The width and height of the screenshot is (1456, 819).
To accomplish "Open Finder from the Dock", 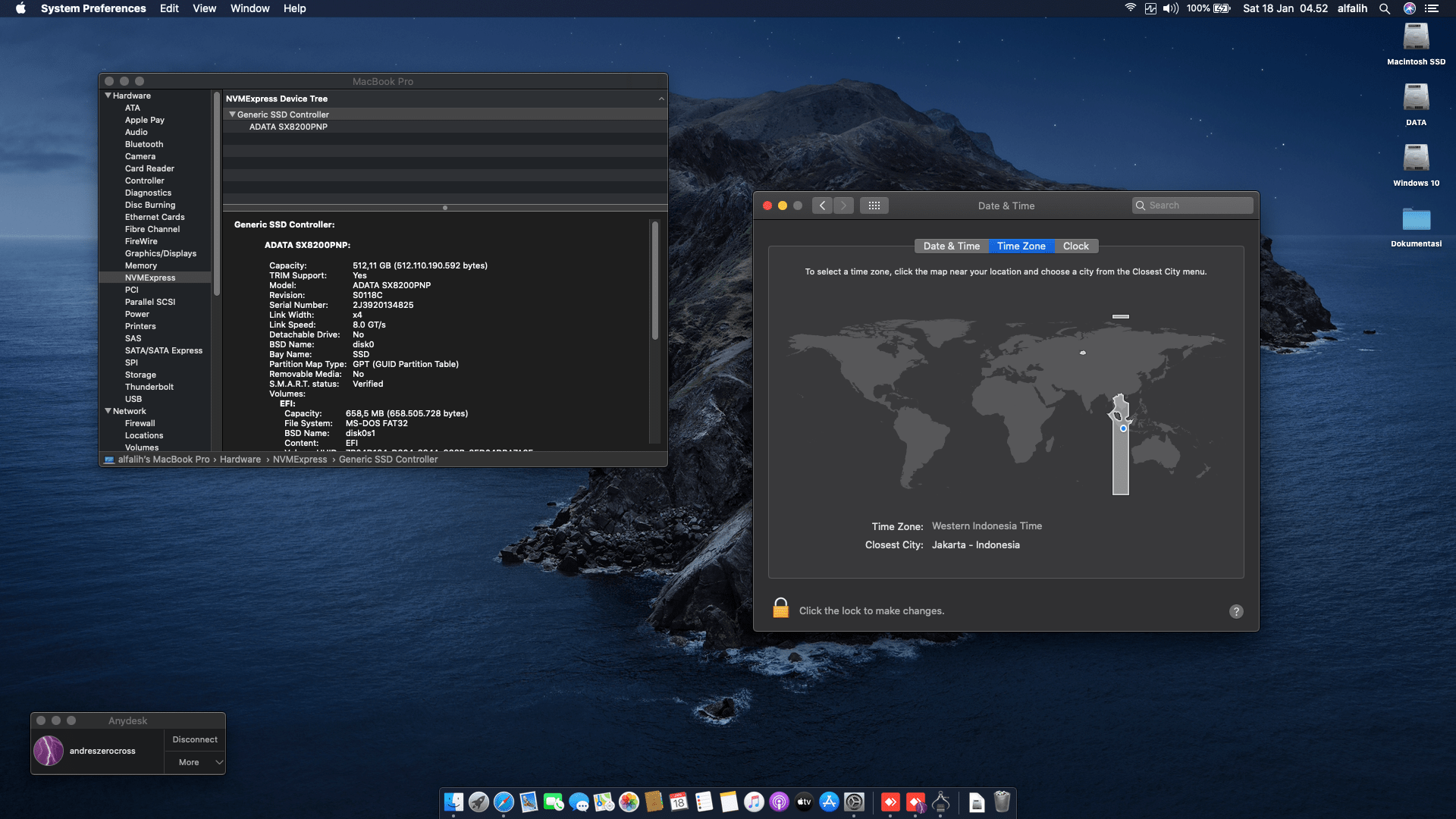I will click(x=453, y=802).
